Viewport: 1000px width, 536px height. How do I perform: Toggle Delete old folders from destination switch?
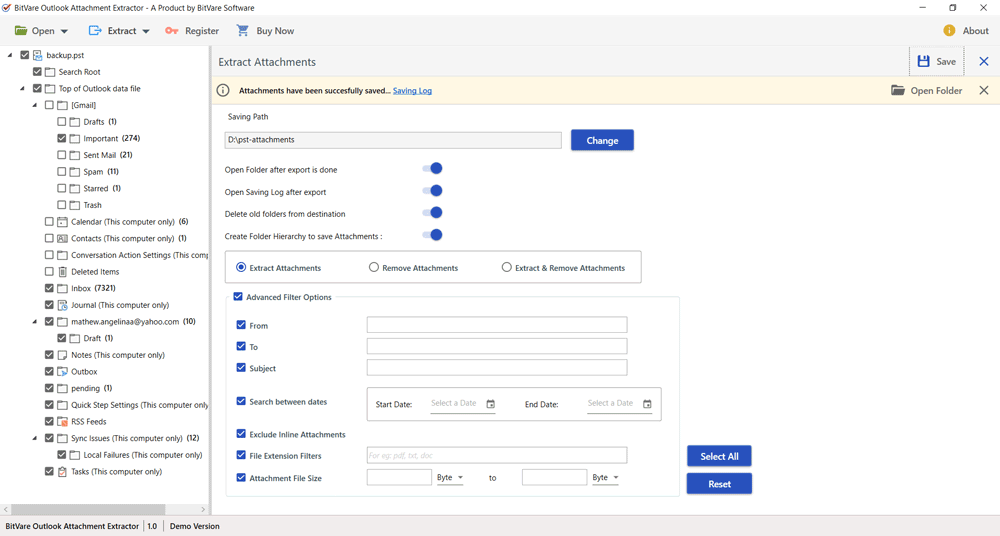coord(432,212)
